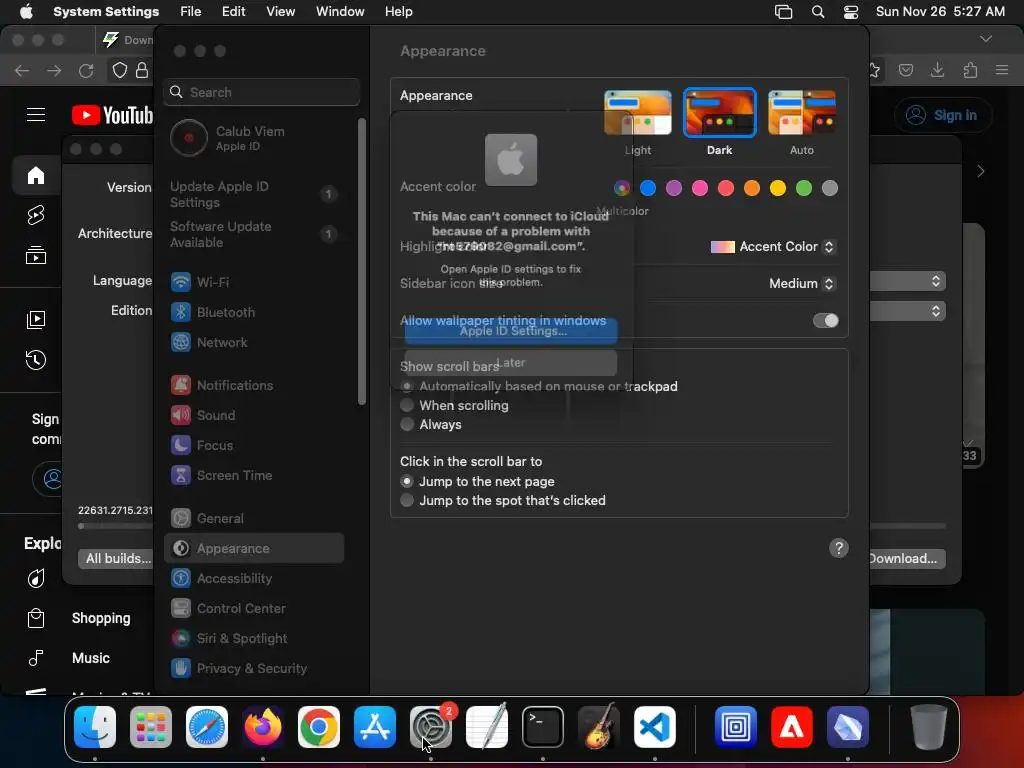Open YouTube history icon in Firefox sidebar
The image size is (1024, 768).
(x=36, y=360)
